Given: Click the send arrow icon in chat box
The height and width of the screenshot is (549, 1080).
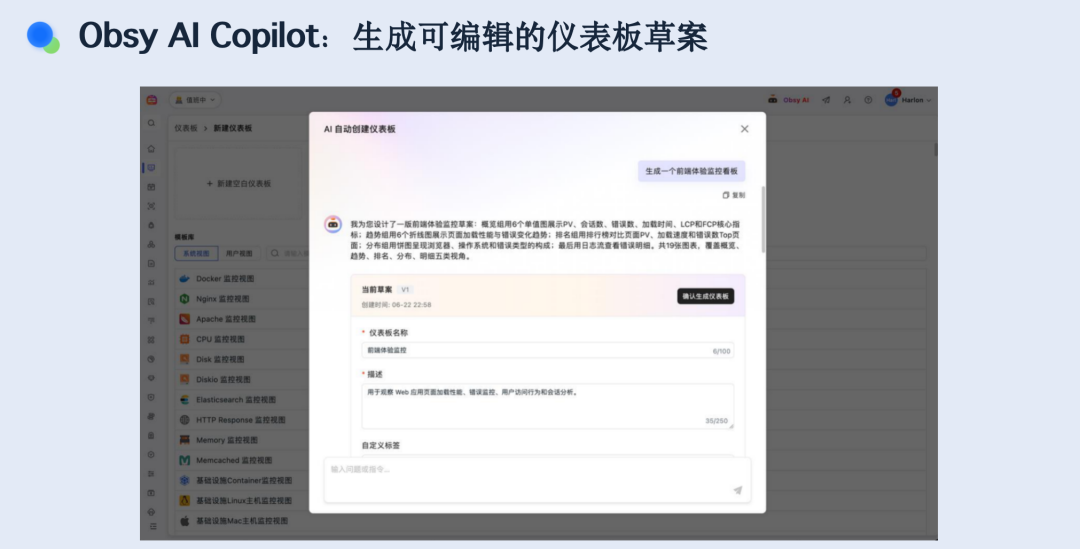Looking at the screenshot, I should 738,490.
